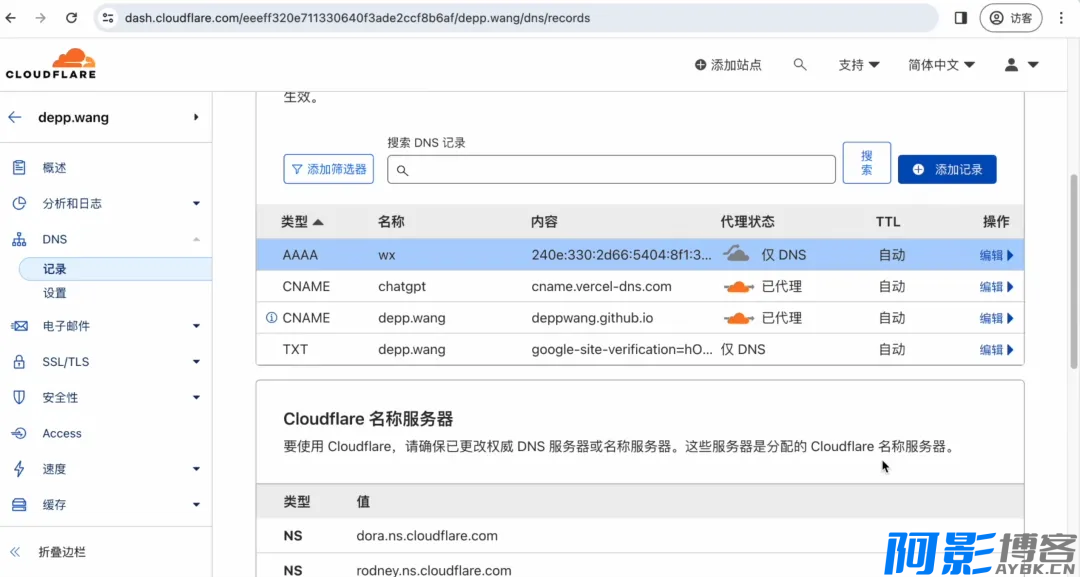Open the search magnifier in header
Screen dimensions: 1080x577
pyautogui.click(x=800, y=65)
